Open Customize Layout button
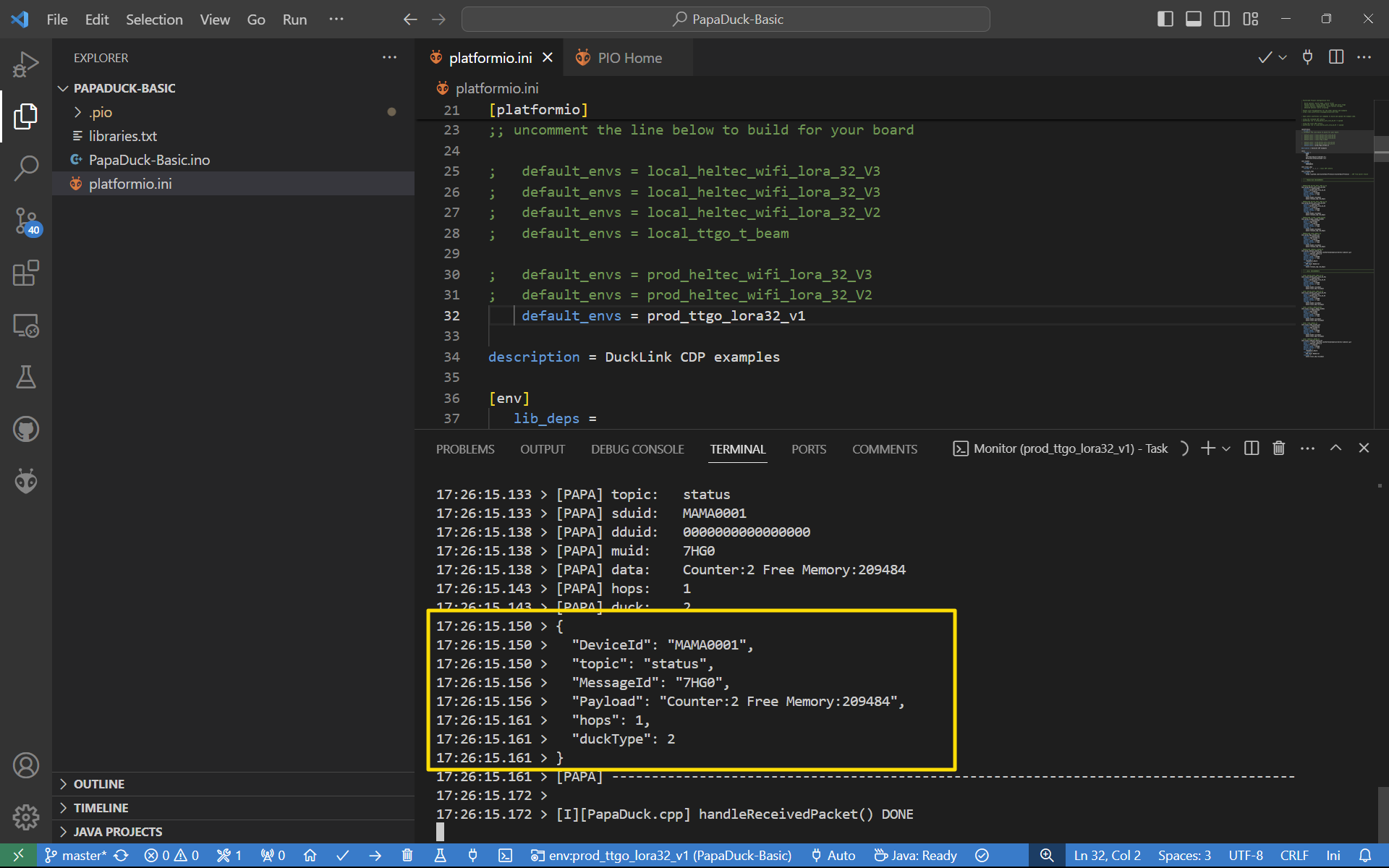1389x868 pixels. pyautogui.click(x=1251, y=20)
